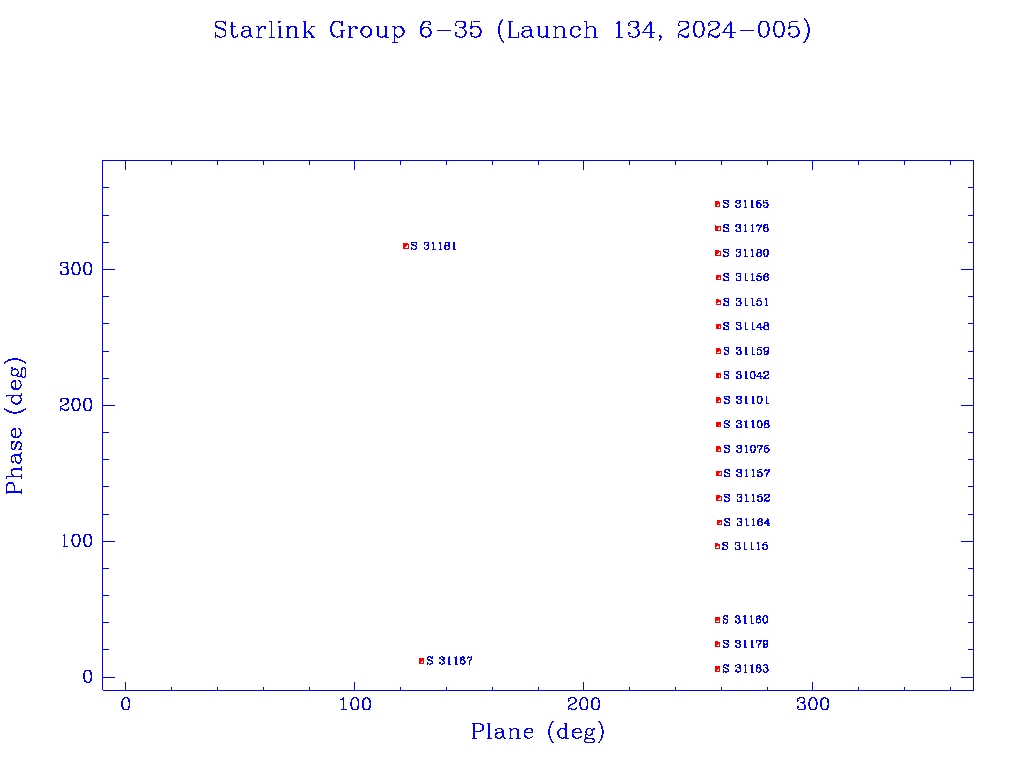Click the red marker for S 31181
1024x768 pixels.
405,246
